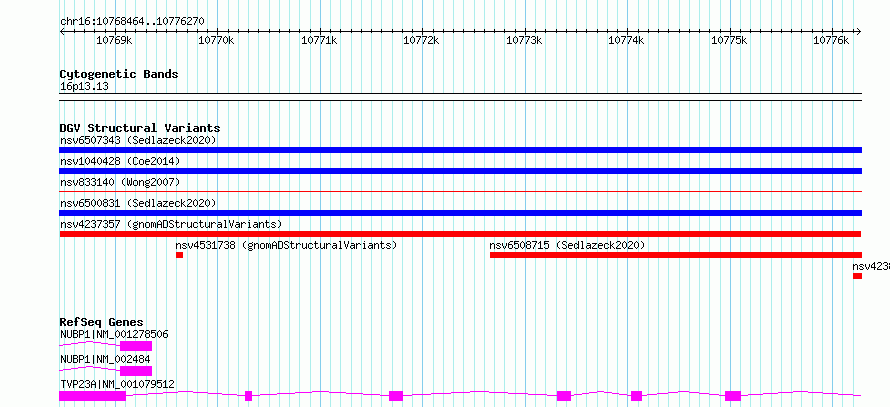Click the blue bar below nsv6500831 label
This screenshot has height=407, width=890.
coord(460,213)
